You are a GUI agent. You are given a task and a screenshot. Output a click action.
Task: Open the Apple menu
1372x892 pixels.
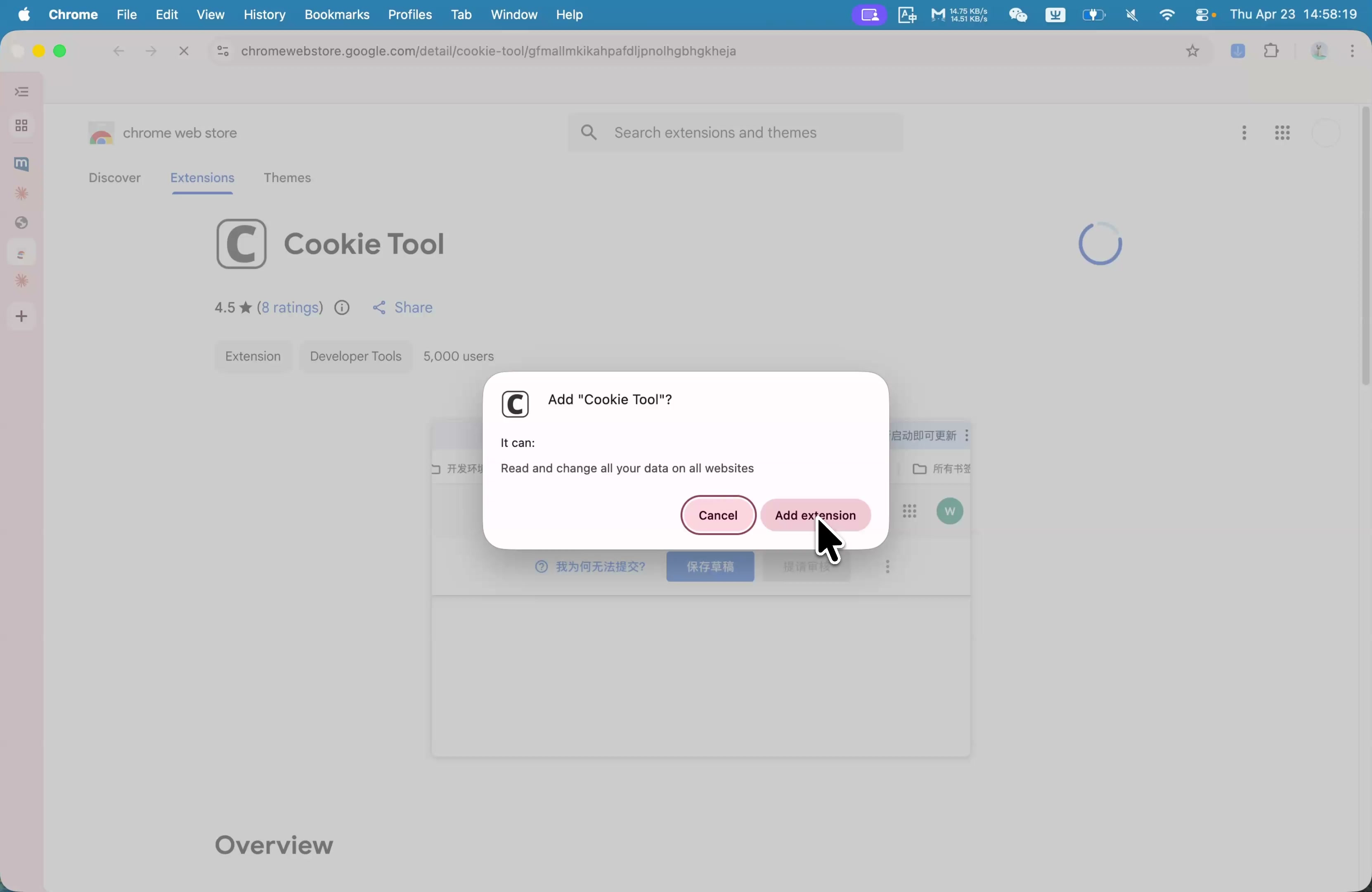pos(24,15)
